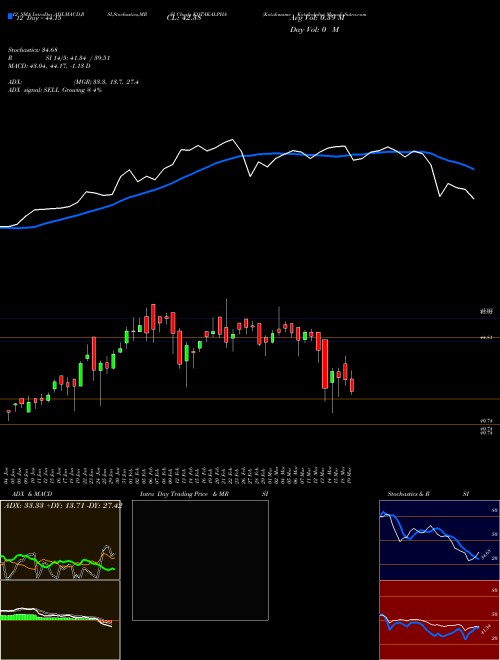Click the 'Day Vol: 0 M' label
The image size is (500, 660).
coord(314,30)
